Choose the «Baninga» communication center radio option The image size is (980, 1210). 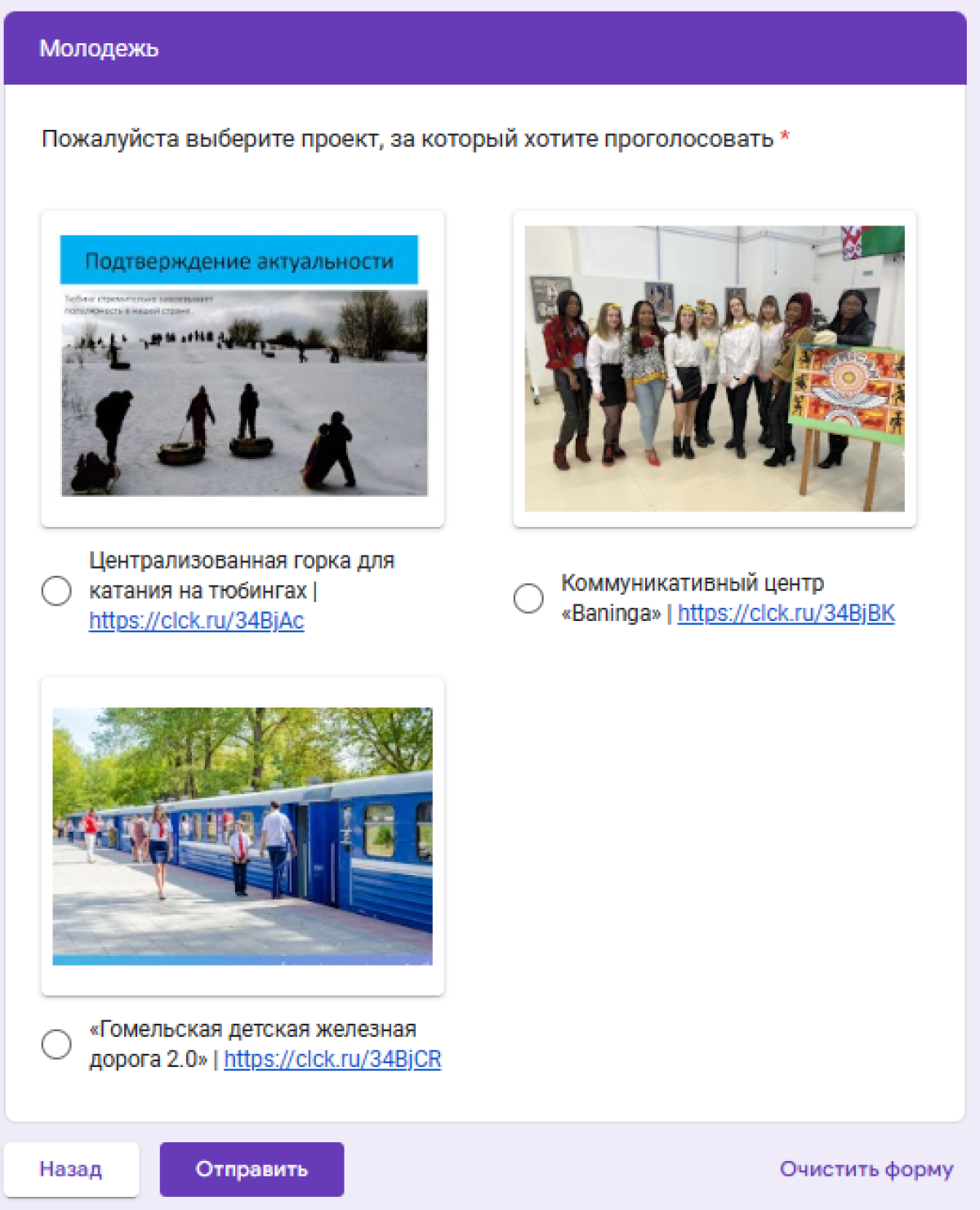click(528, 598)
